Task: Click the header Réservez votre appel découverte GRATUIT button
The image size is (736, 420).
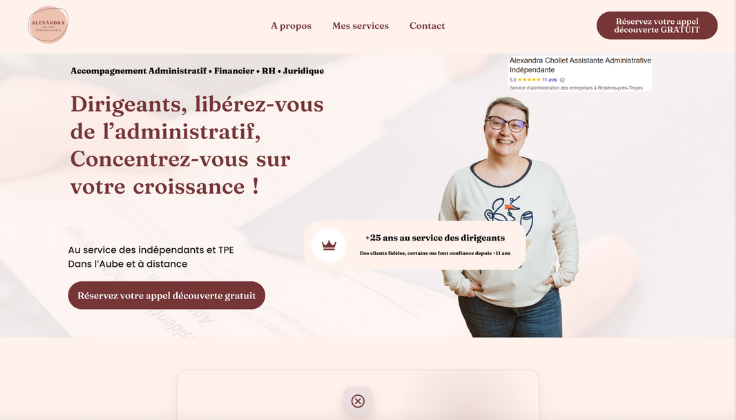Action: click(657, 25)
